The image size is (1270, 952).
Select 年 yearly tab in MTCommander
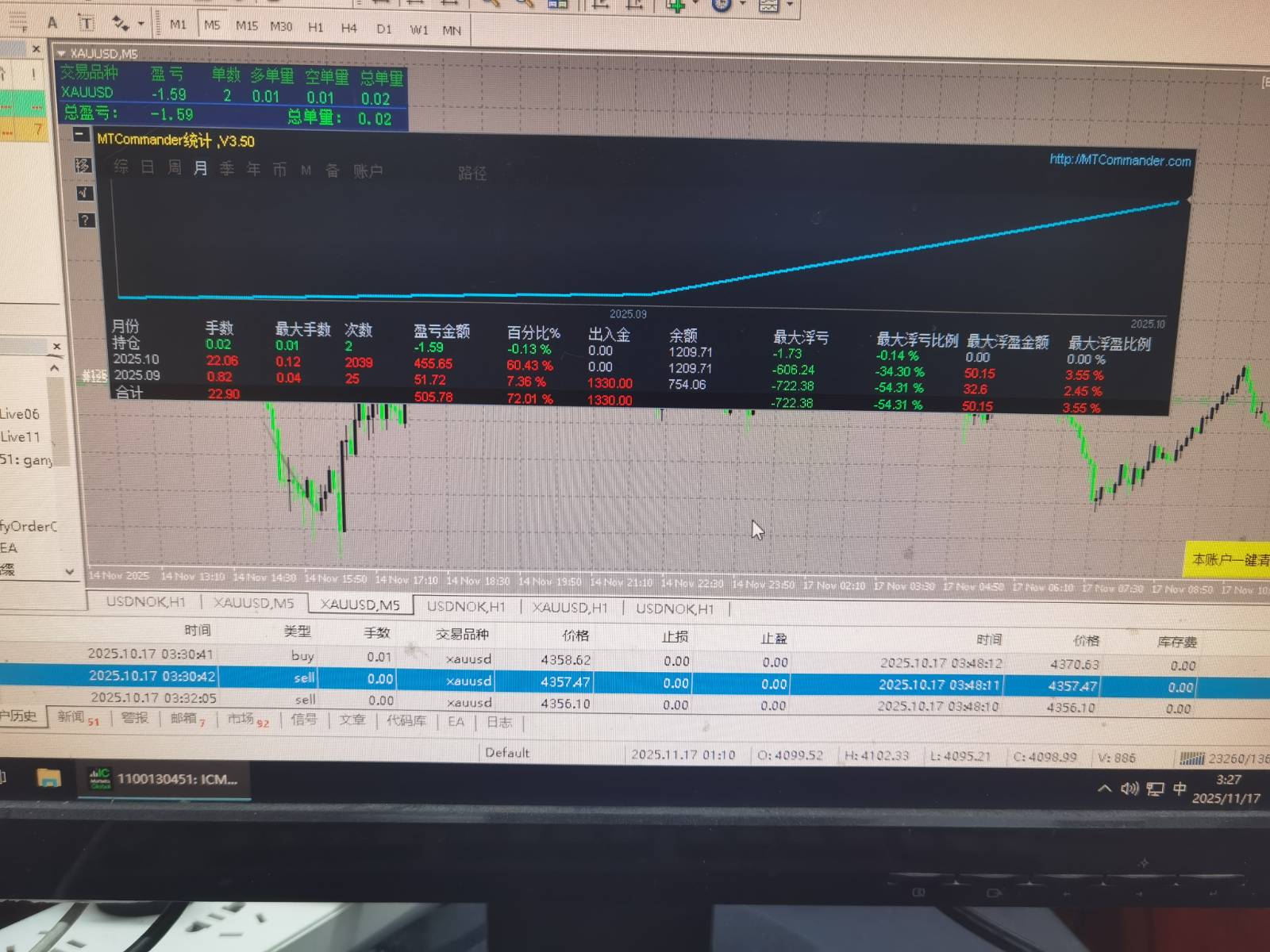(x=253, y=169)
